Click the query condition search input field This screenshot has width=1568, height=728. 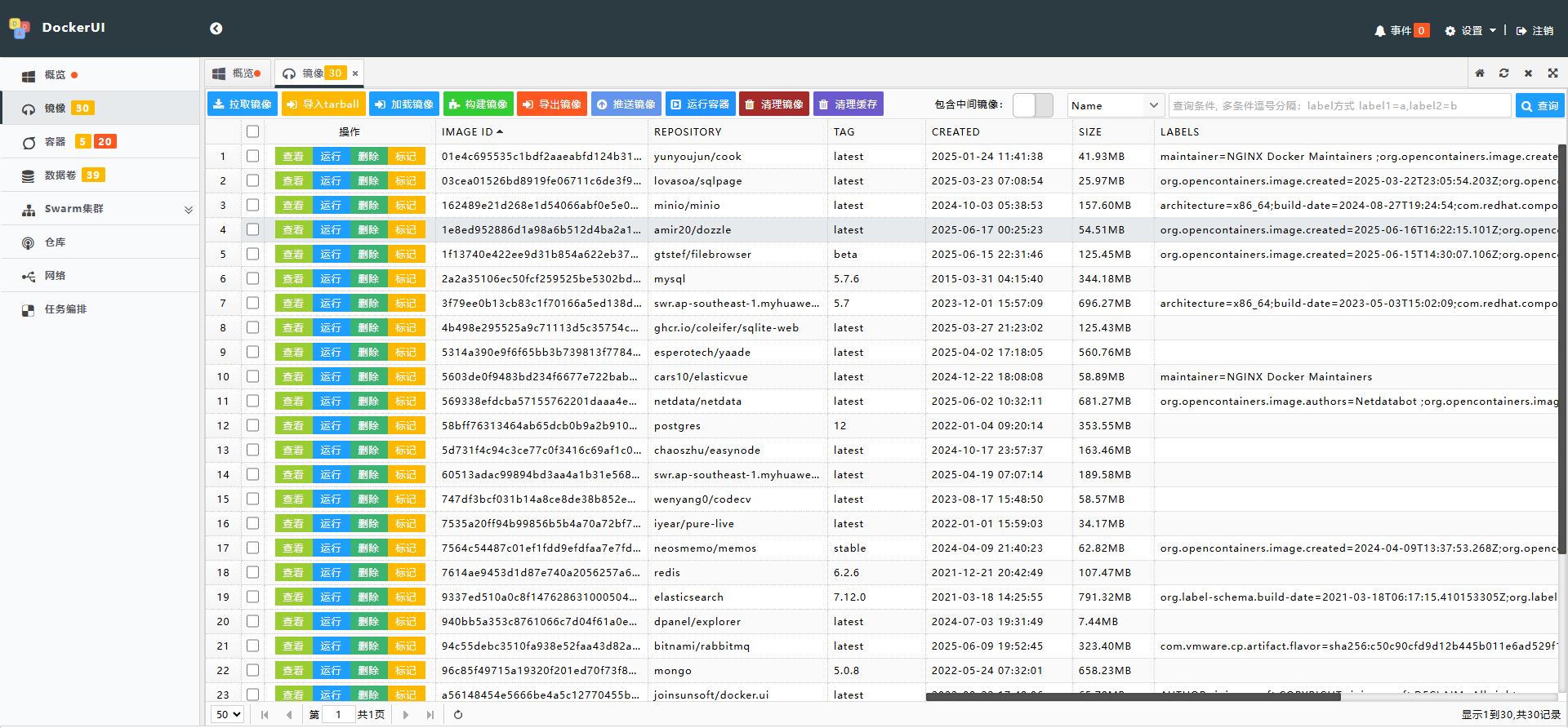[1339, 105]
